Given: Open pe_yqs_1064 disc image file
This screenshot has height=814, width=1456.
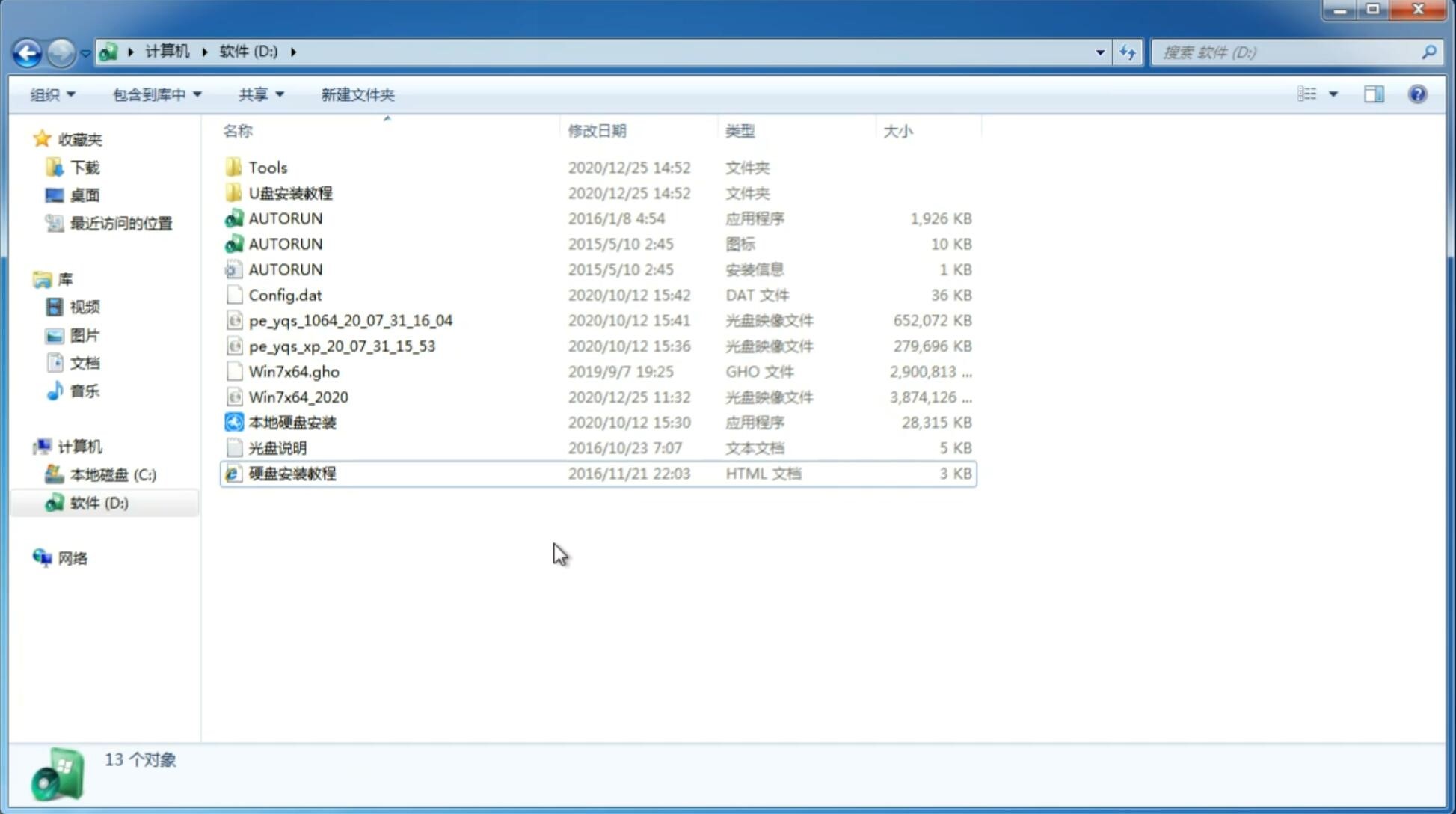Looking at the screenshot, I should (351, 320).
